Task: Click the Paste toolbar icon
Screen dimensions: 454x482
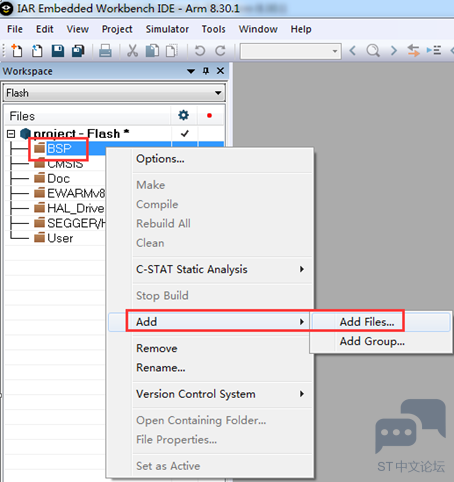Action: (x=172, y=51)
